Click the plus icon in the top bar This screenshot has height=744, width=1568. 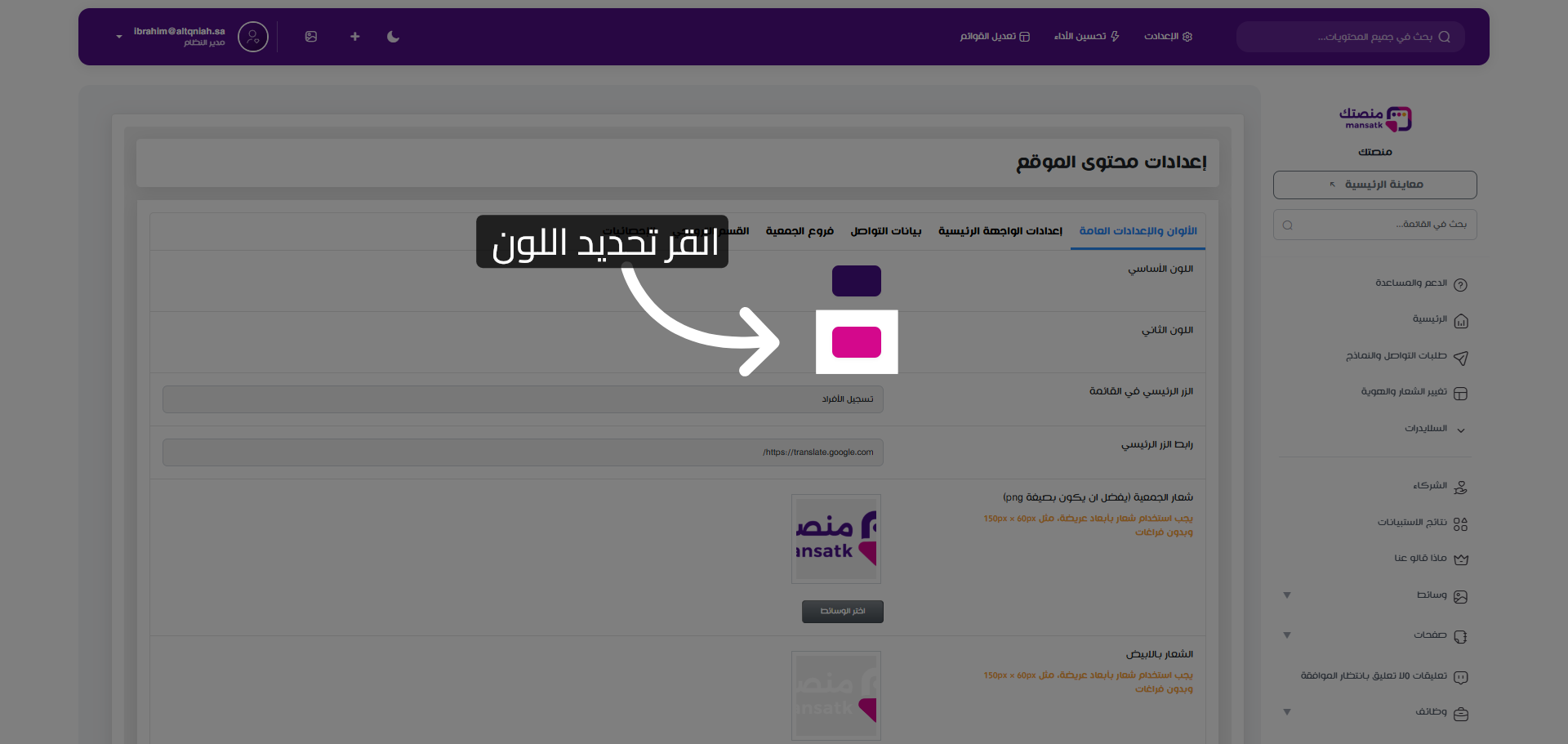pos(354,37)
